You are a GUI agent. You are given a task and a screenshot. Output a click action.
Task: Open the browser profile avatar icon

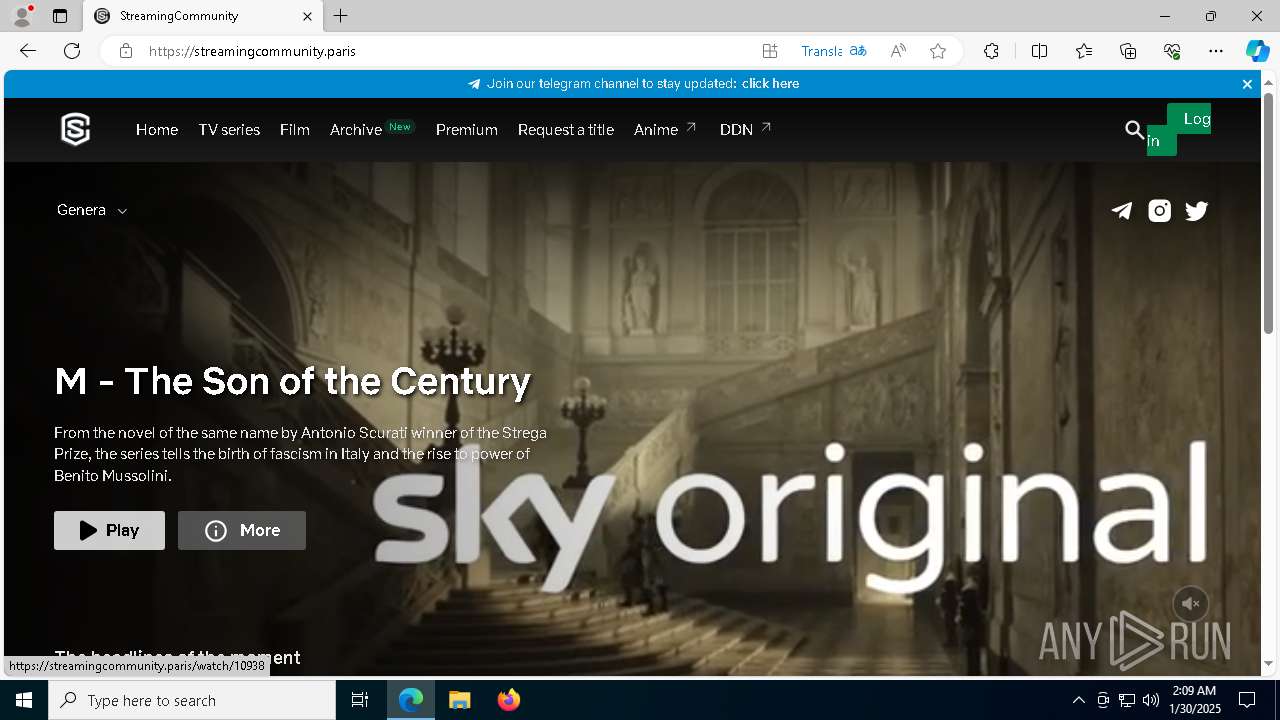point(21,16)
